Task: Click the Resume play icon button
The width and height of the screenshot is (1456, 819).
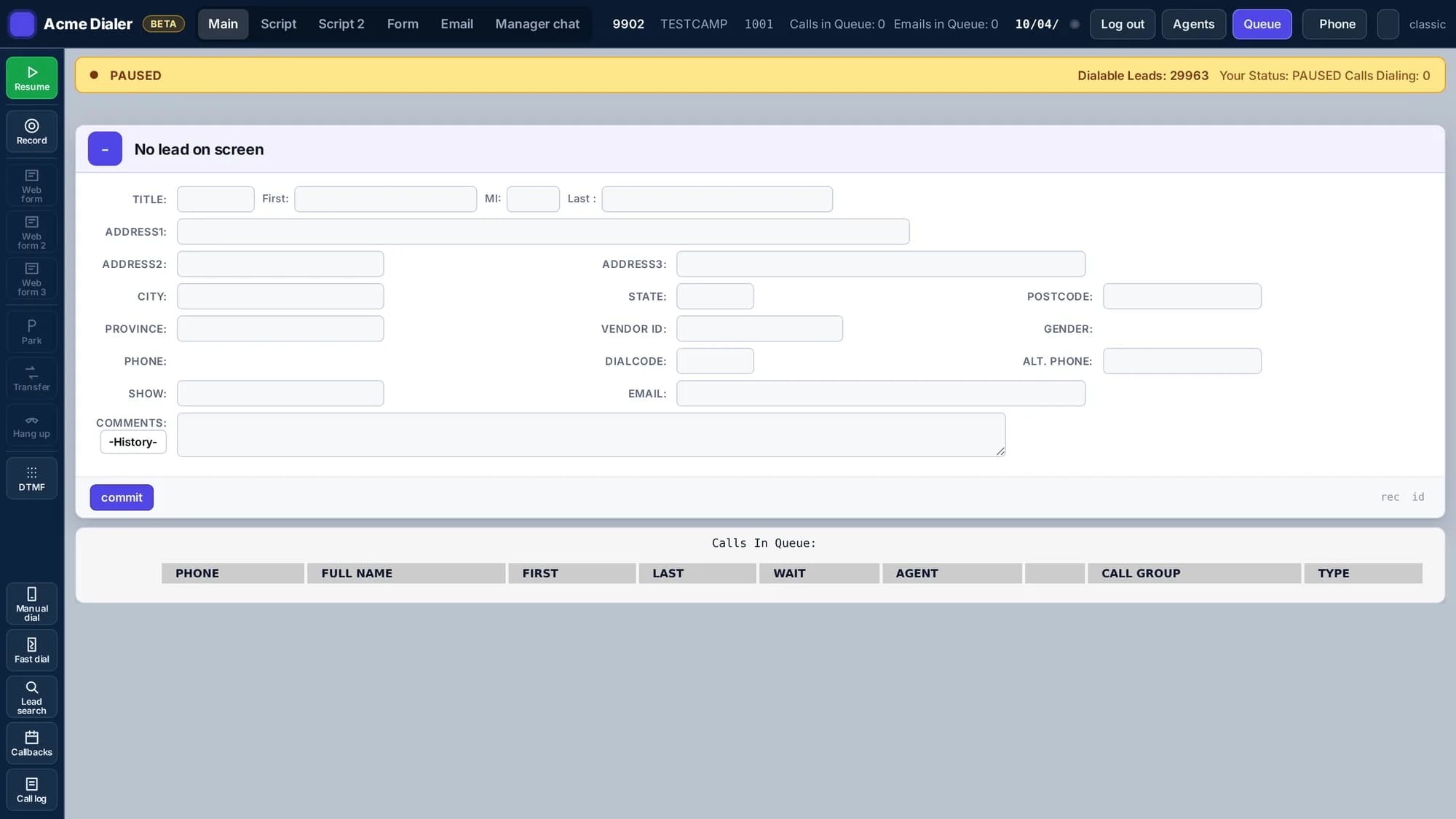Action: pyautogui.click(x=32, y=78)
